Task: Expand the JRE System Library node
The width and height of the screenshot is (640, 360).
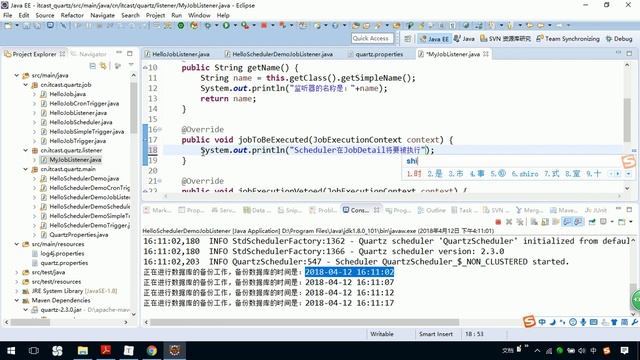Action: [x=17, y=291]
